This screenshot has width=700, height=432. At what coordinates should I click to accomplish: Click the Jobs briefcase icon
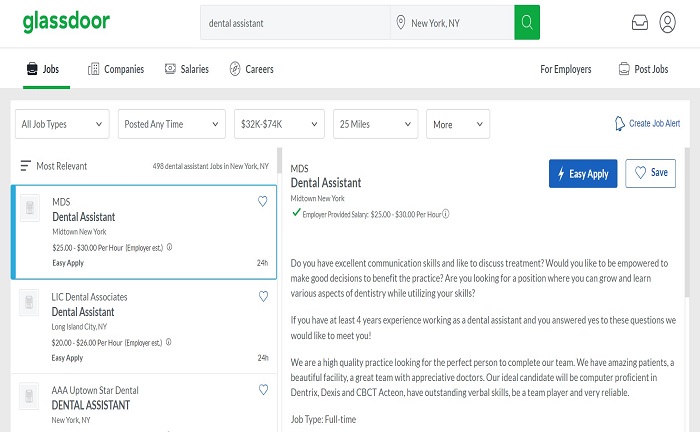pos(32,69)
